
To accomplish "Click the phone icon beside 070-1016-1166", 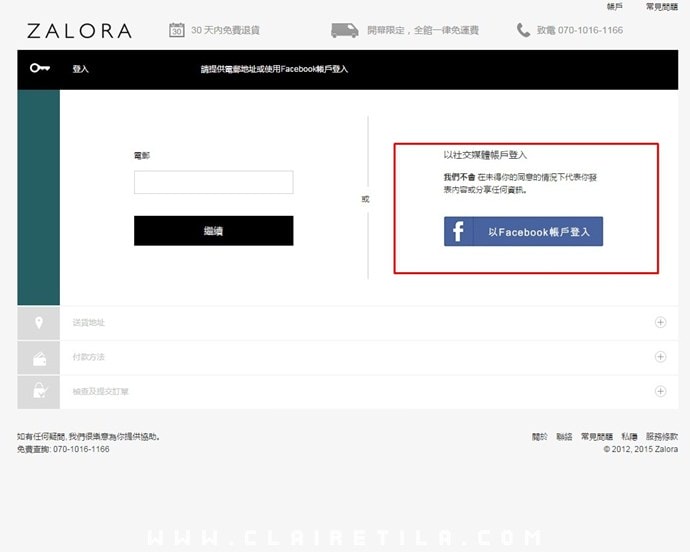I will [x=523, y=30].
